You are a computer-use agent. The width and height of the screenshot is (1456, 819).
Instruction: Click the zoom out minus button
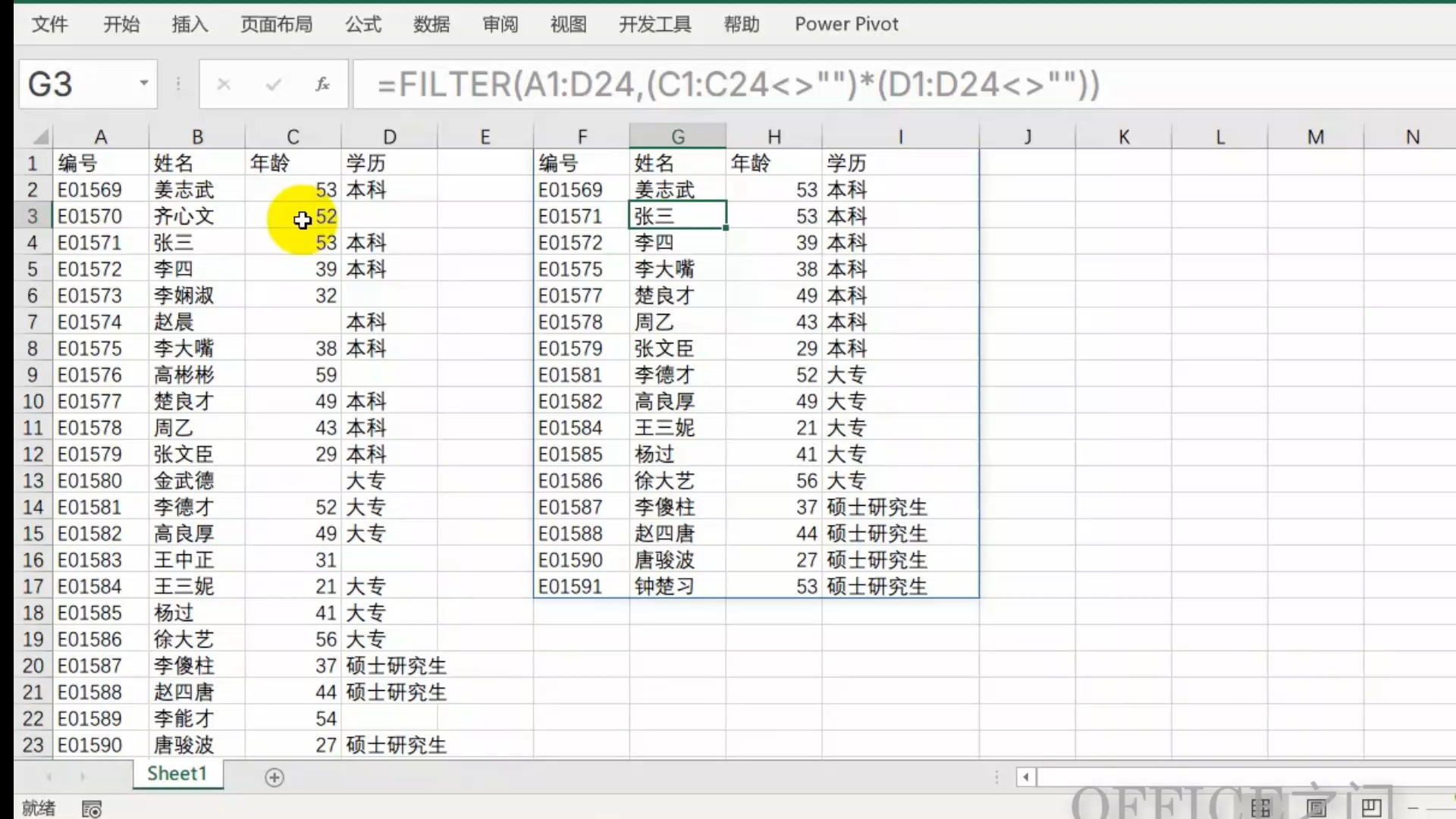1413,808
